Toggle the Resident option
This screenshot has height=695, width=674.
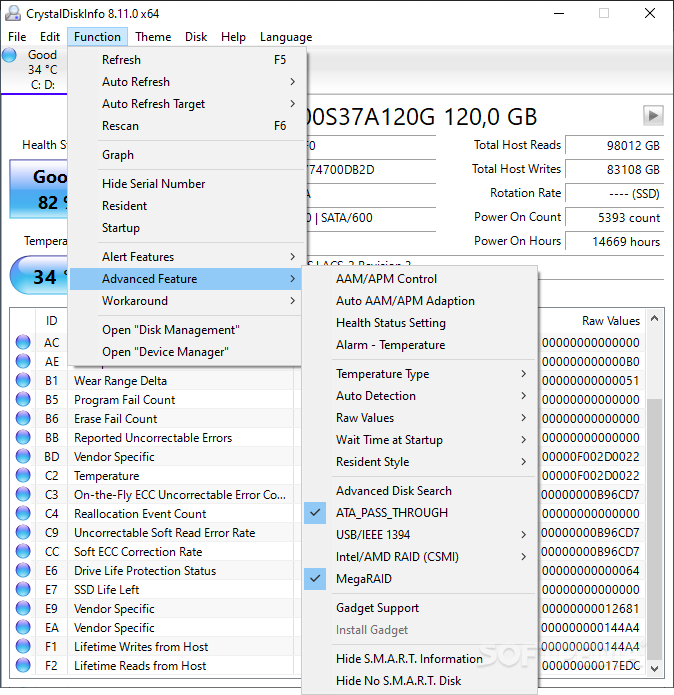click(x=186, y=206)
